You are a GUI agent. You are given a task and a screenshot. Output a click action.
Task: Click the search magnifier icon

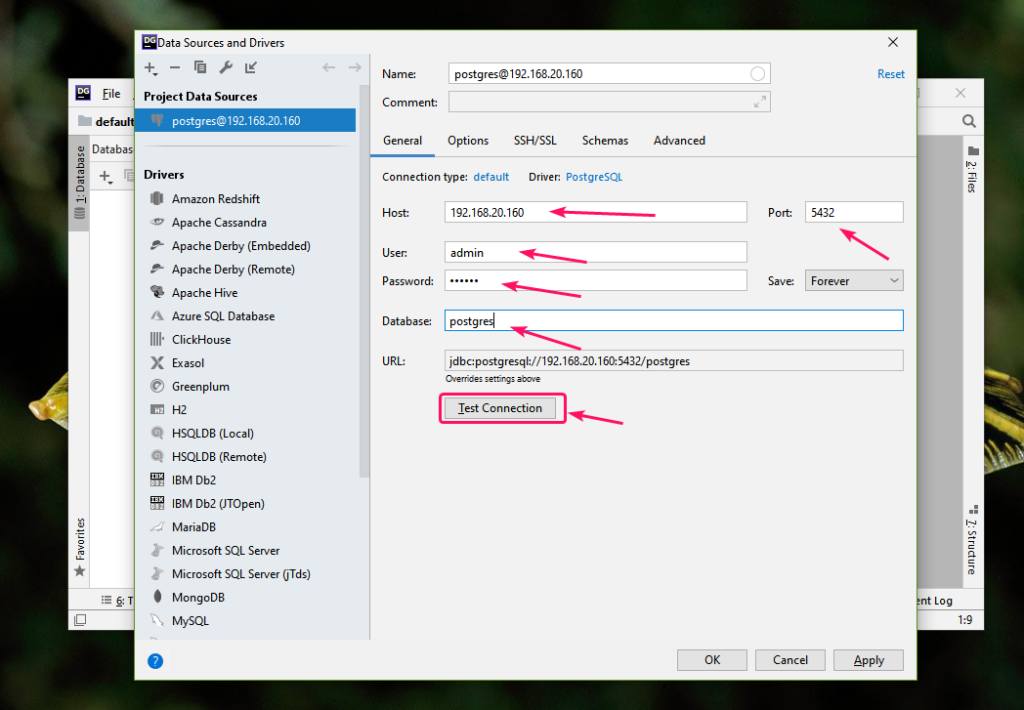point(968,120)
